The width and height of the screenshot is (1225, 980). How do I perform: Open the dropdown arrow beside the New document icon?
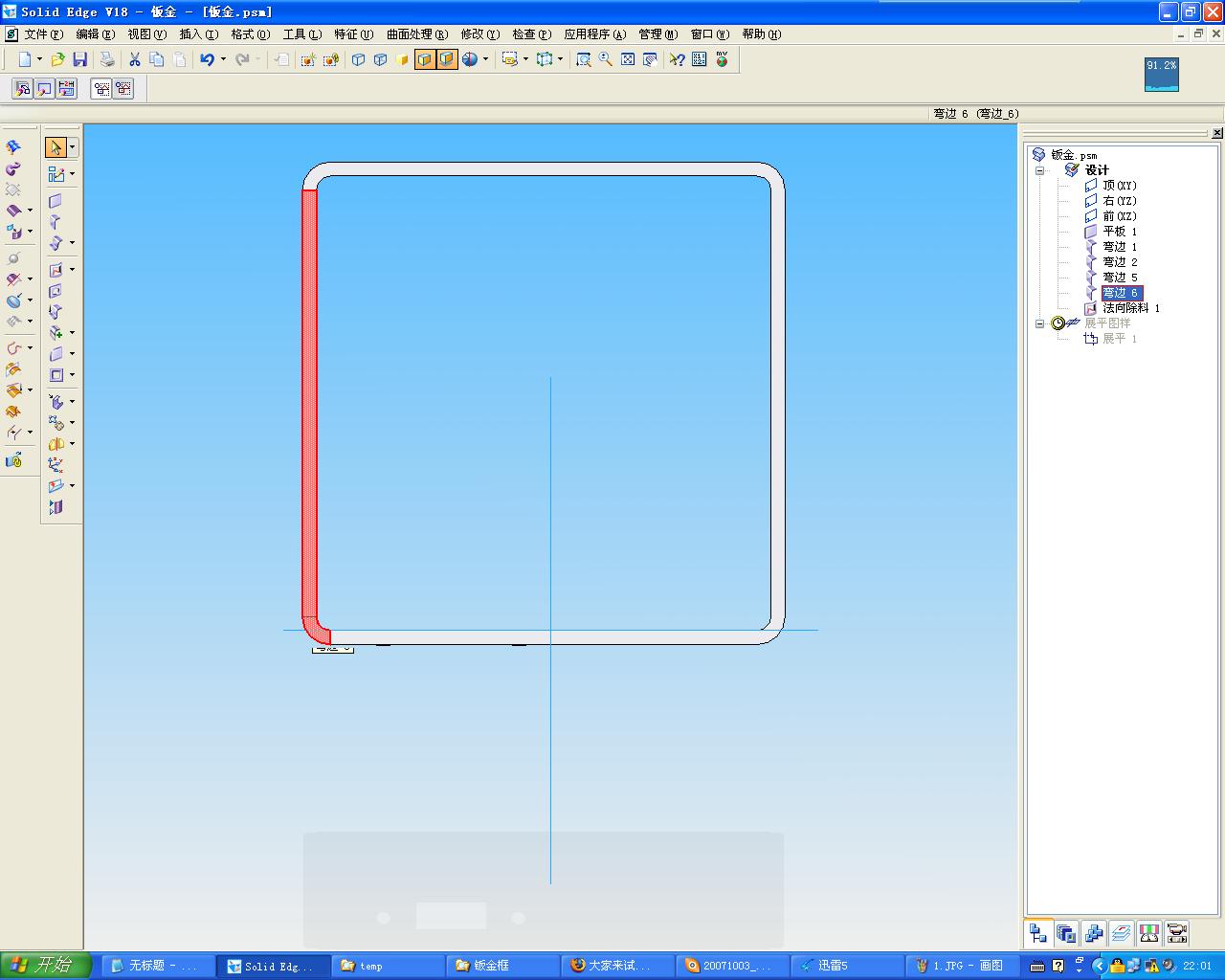point(39,59)
